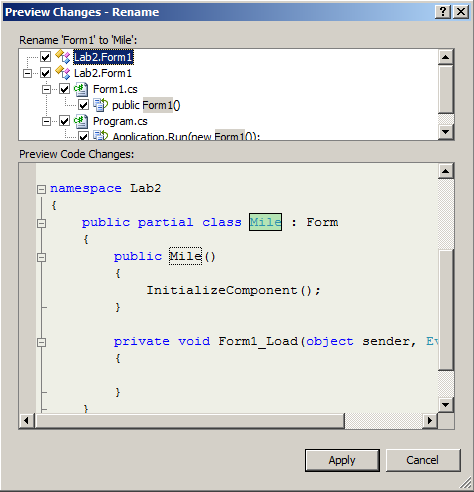The image size is (474, 492).
Task: Select the Application.Run(new Form1()) item
Action: 186,136
